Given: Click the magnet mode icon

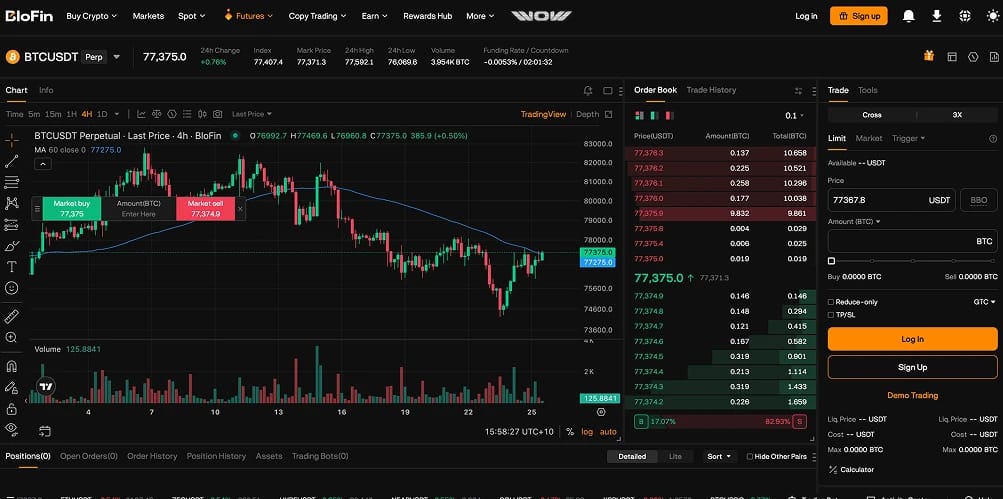Looking at the screenshot, I should 12,367.
